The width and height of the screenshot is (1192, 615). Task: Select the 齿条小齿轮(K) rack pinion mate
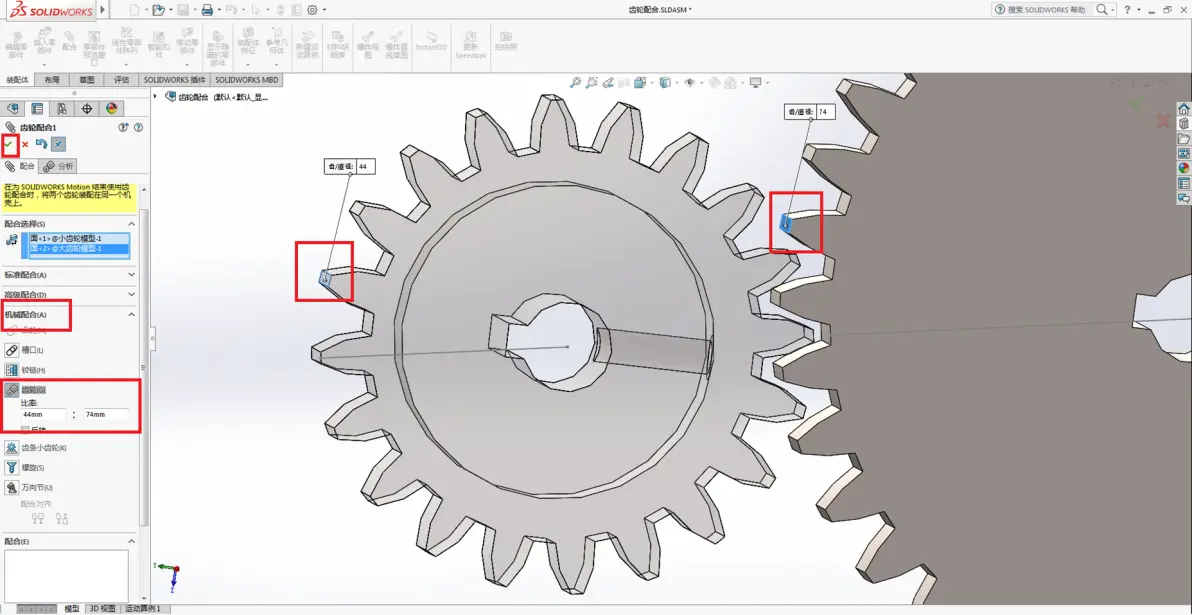[x=36, y=447]
